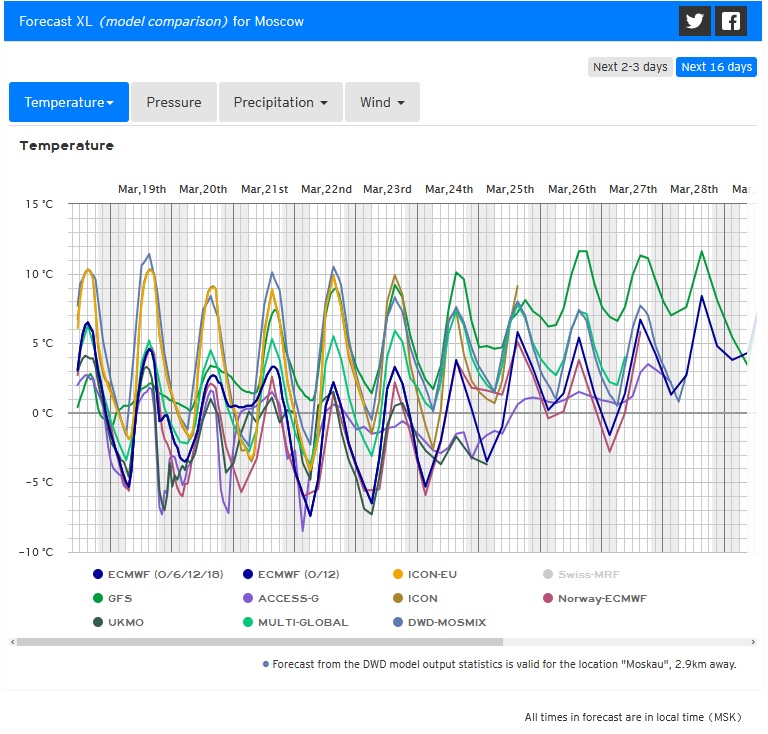Open the Facebook share icon
The image size is (768, 734).
tap(732, 21)
